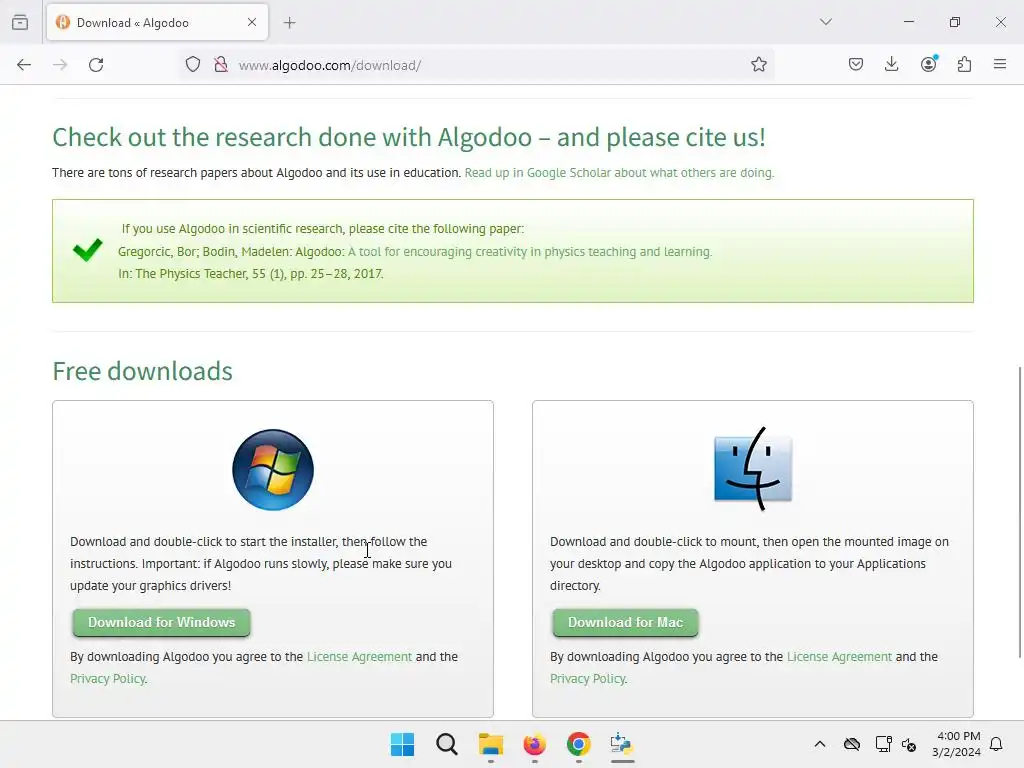This screenshot has width=1024, height=768.
Task: Save page to Pocket
Action: 856,64
